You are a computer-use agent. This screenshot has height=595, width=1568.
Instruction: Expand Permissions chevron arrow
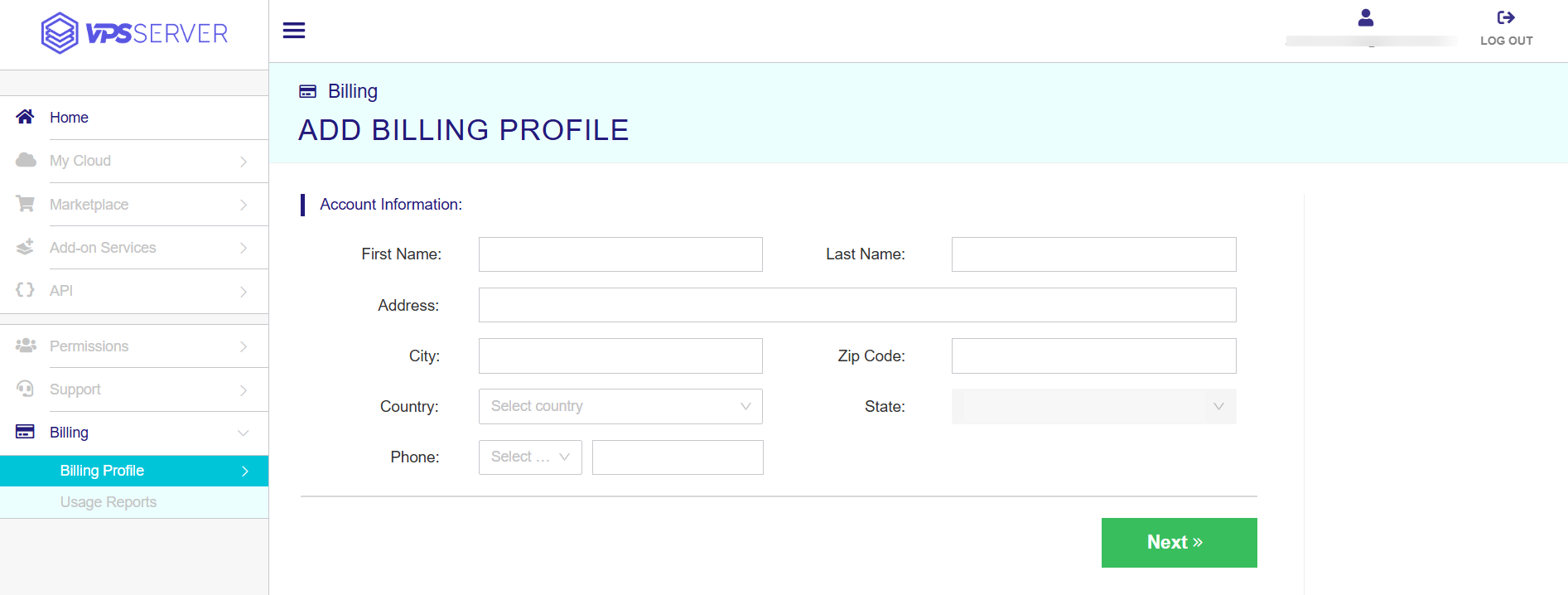(244, 346)
